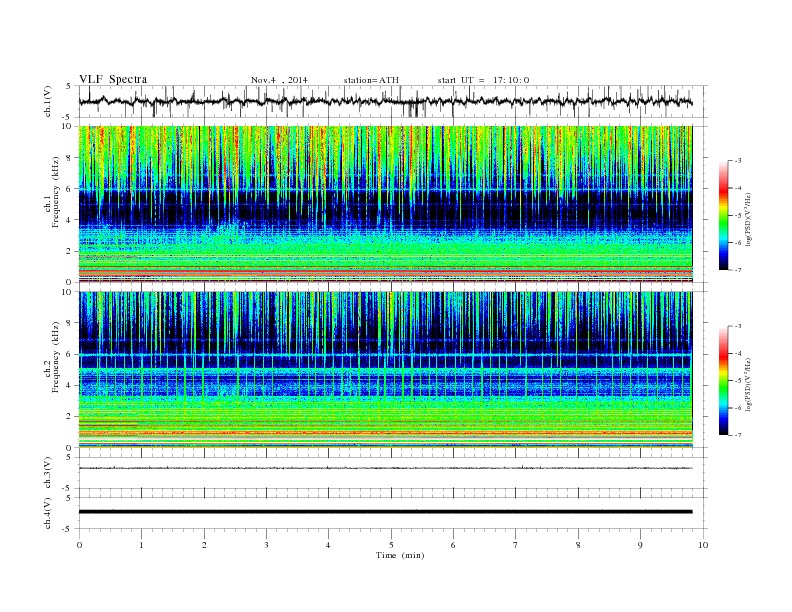Viewport: 792px width, 612px height.
Task: Click the "ch.2 Frequency (kHz)" axis label
Action: [x=52, y=358]
